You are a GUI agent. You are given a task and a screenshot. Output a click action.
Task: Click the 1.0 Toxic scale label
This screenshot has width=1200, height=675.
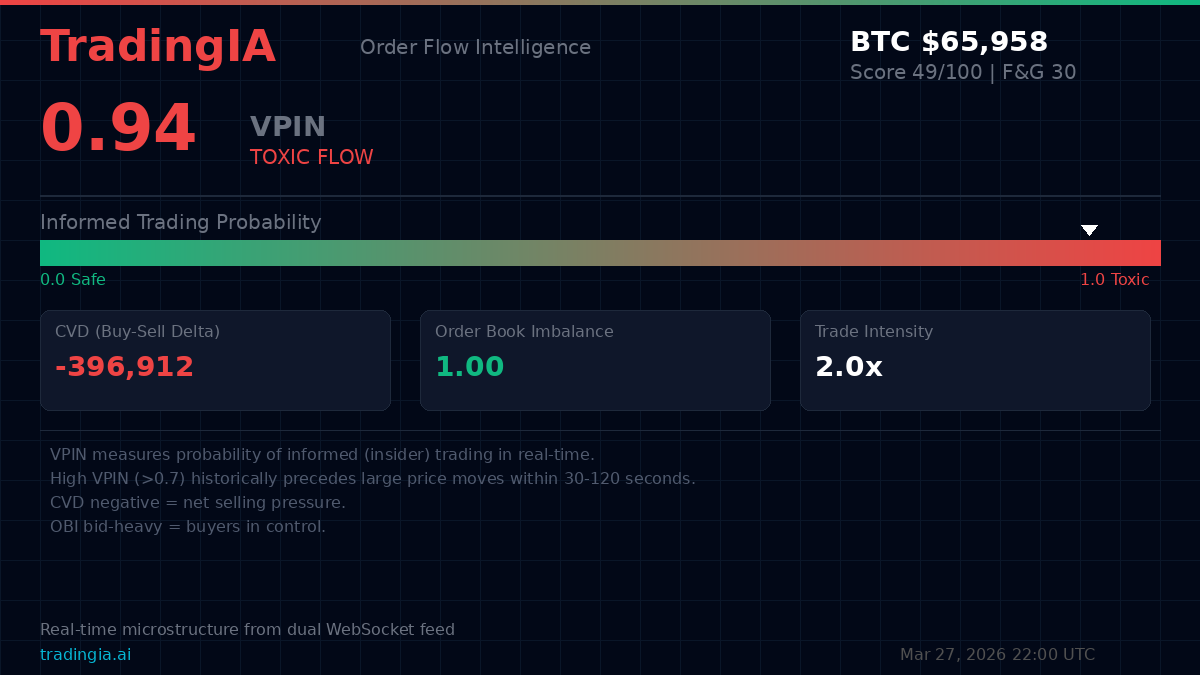tap(1114, 280)
